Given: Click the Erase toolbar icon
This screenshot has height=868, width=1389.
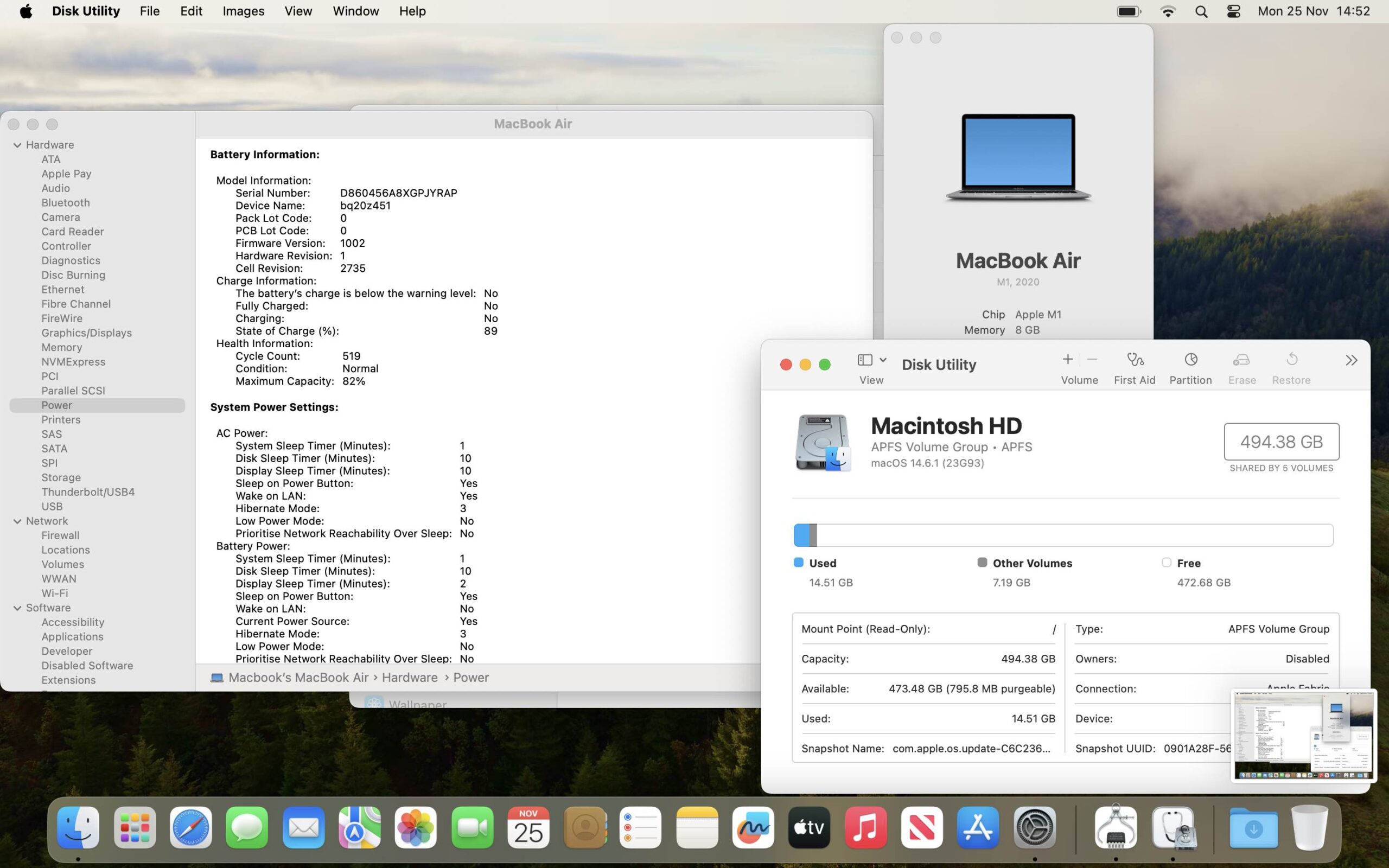Looking at the screenshot, I should 1241,360.
